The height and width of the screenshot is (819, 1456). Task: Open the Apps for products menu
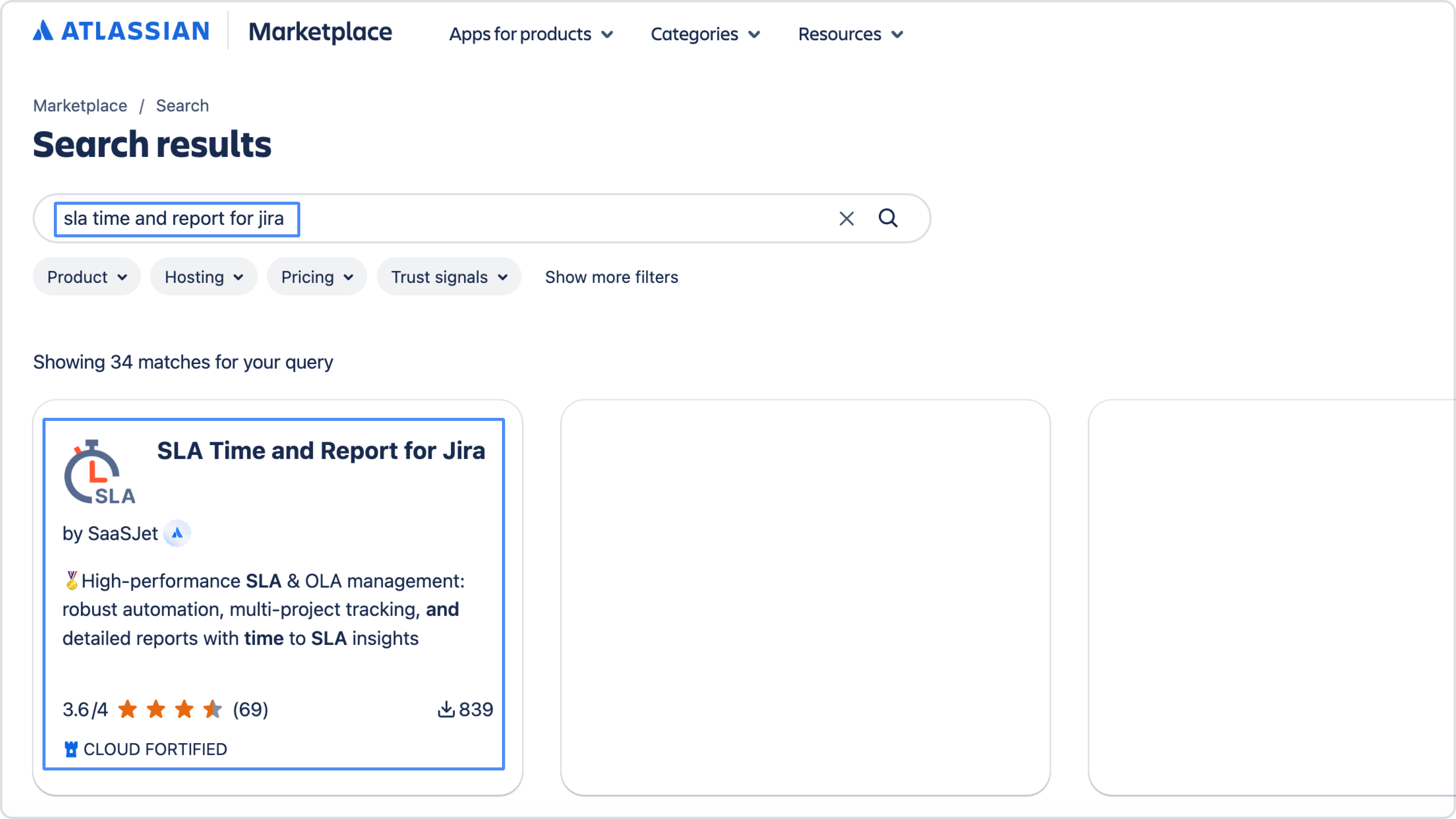(x=531, y=34)
